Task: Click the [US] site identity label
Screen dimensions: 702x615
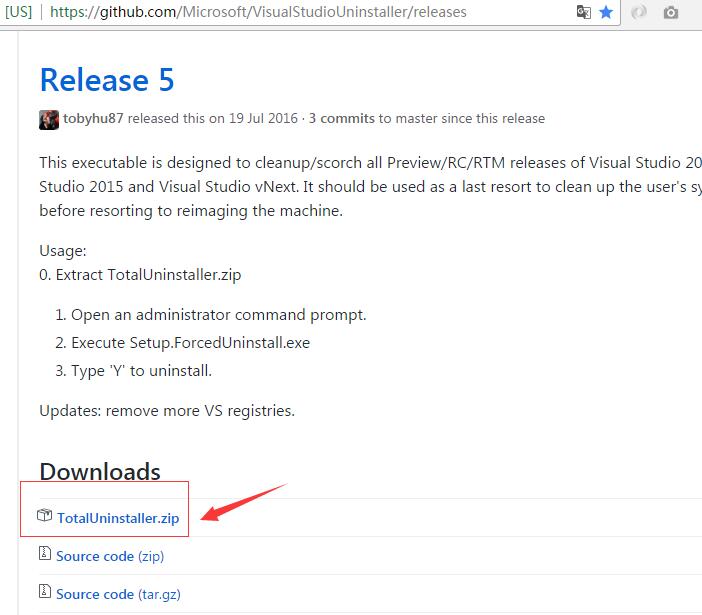Action: [18, 12]
